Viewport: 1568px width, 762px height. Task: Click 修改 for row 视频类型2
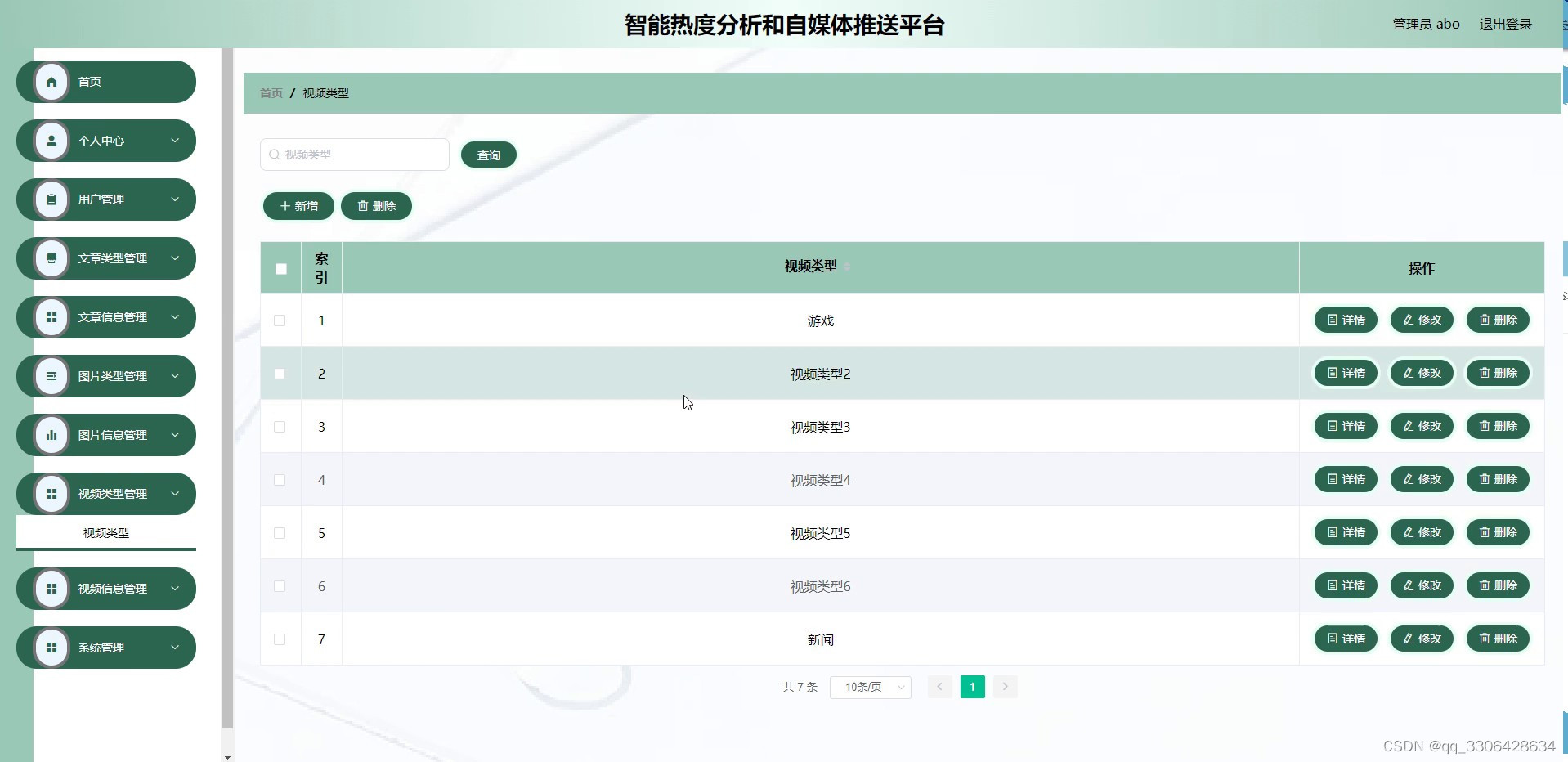click(1422, 373)
